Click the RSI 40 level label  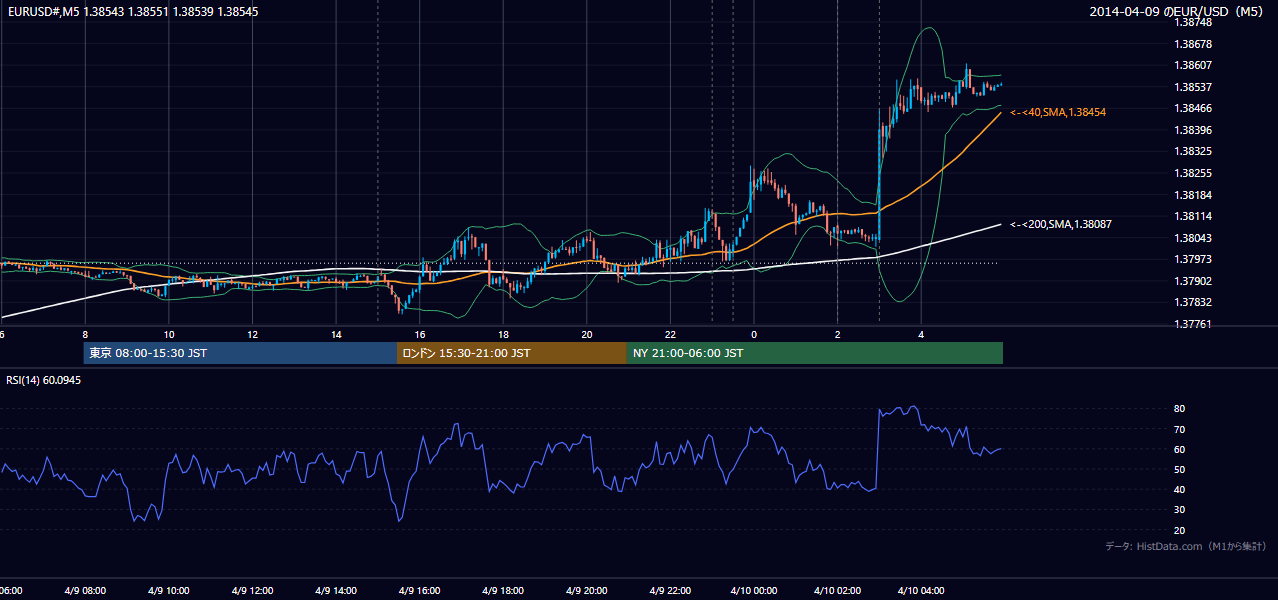tap(1180, 489)
